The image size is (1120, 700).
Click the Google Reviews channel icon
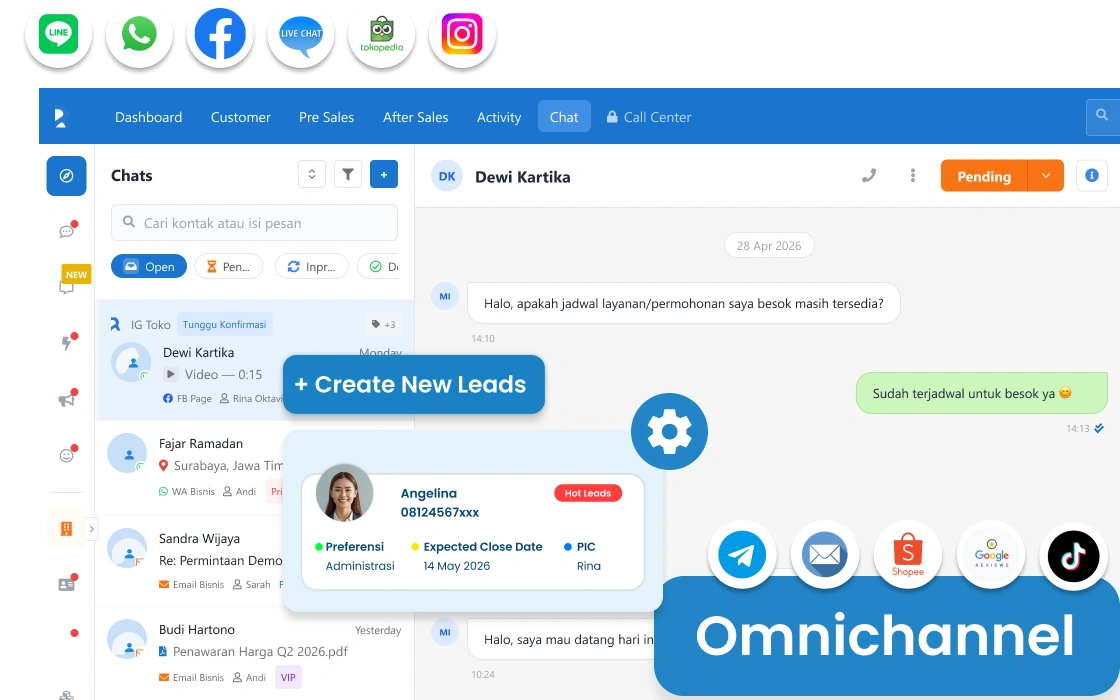pos(991,554)
